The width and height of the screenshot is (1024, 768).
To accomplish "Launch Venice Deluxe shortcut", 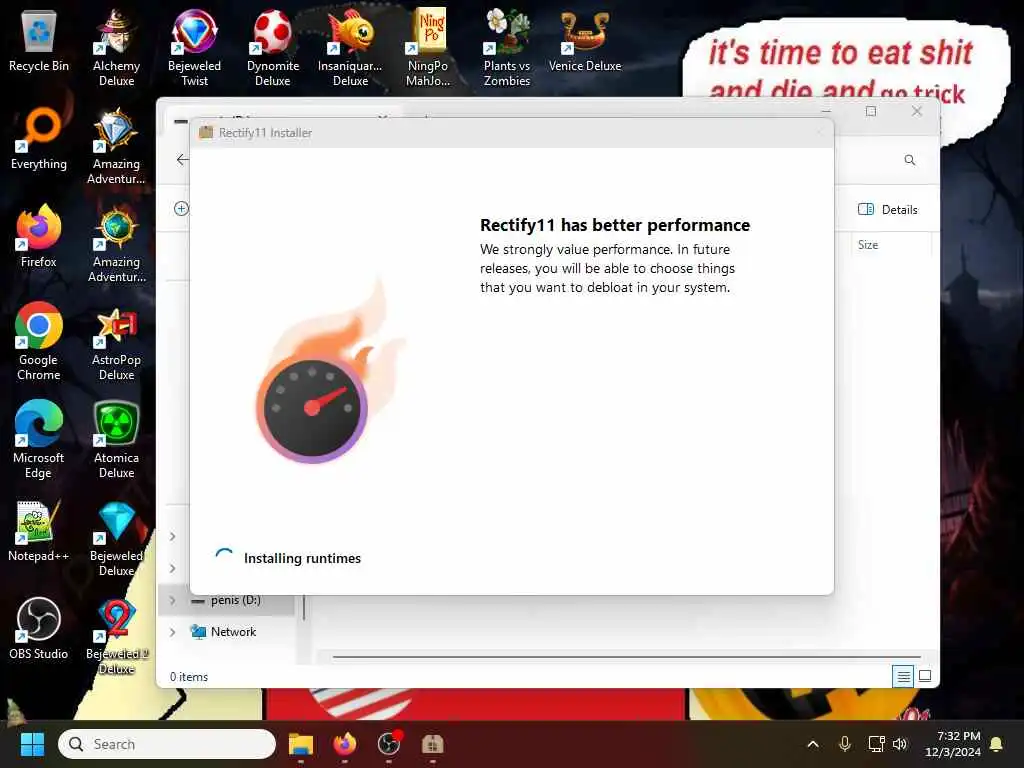I will [x=585, y=41].
